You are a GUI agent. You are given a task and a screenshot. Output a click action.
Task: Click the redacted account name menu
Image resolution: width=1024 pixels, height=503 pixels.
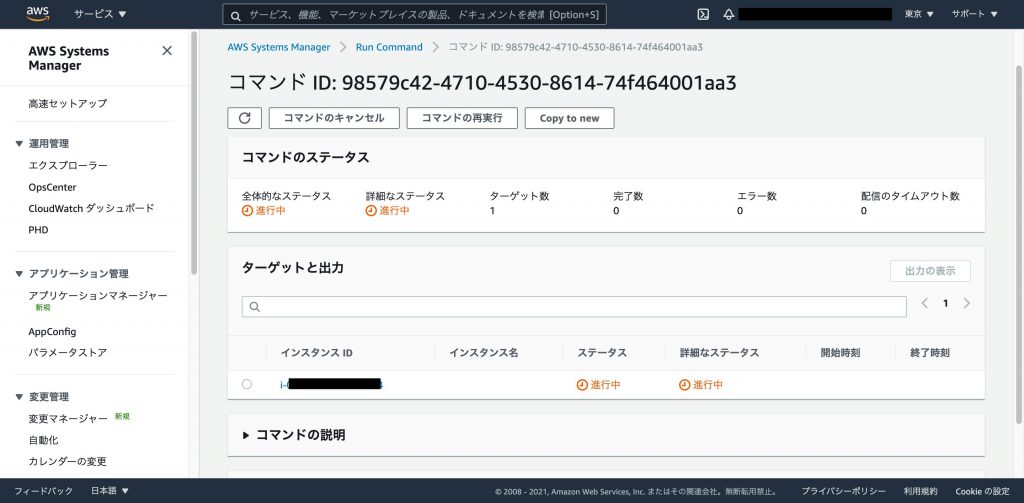[815, 14]
